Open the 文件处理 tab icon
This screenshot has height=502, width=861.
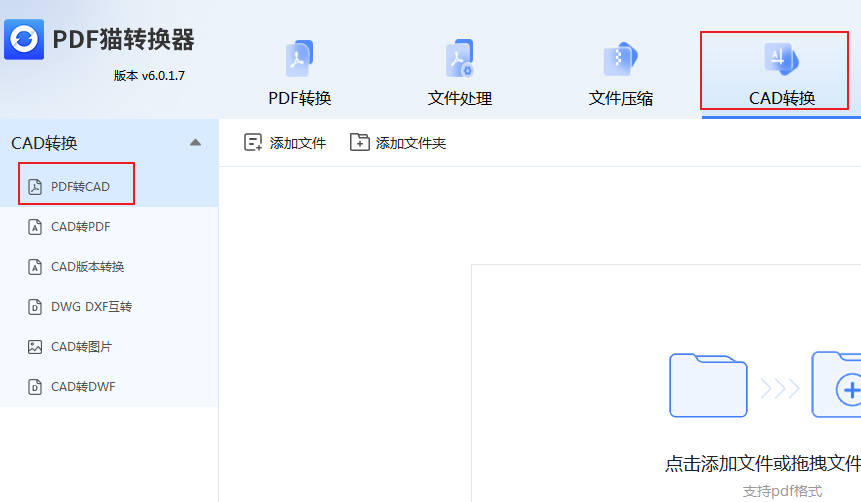point(460,58)
